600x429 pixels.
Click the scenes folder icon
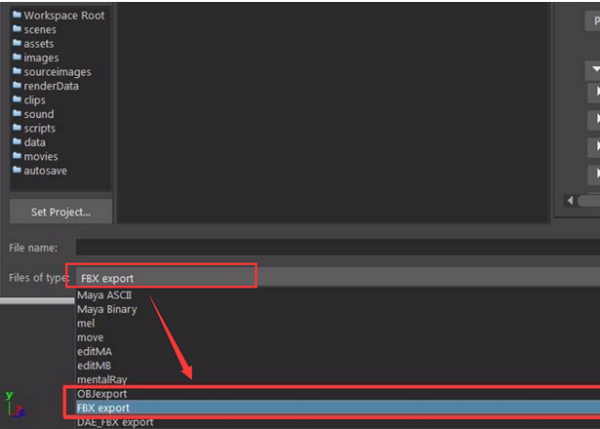coord(17,29)
